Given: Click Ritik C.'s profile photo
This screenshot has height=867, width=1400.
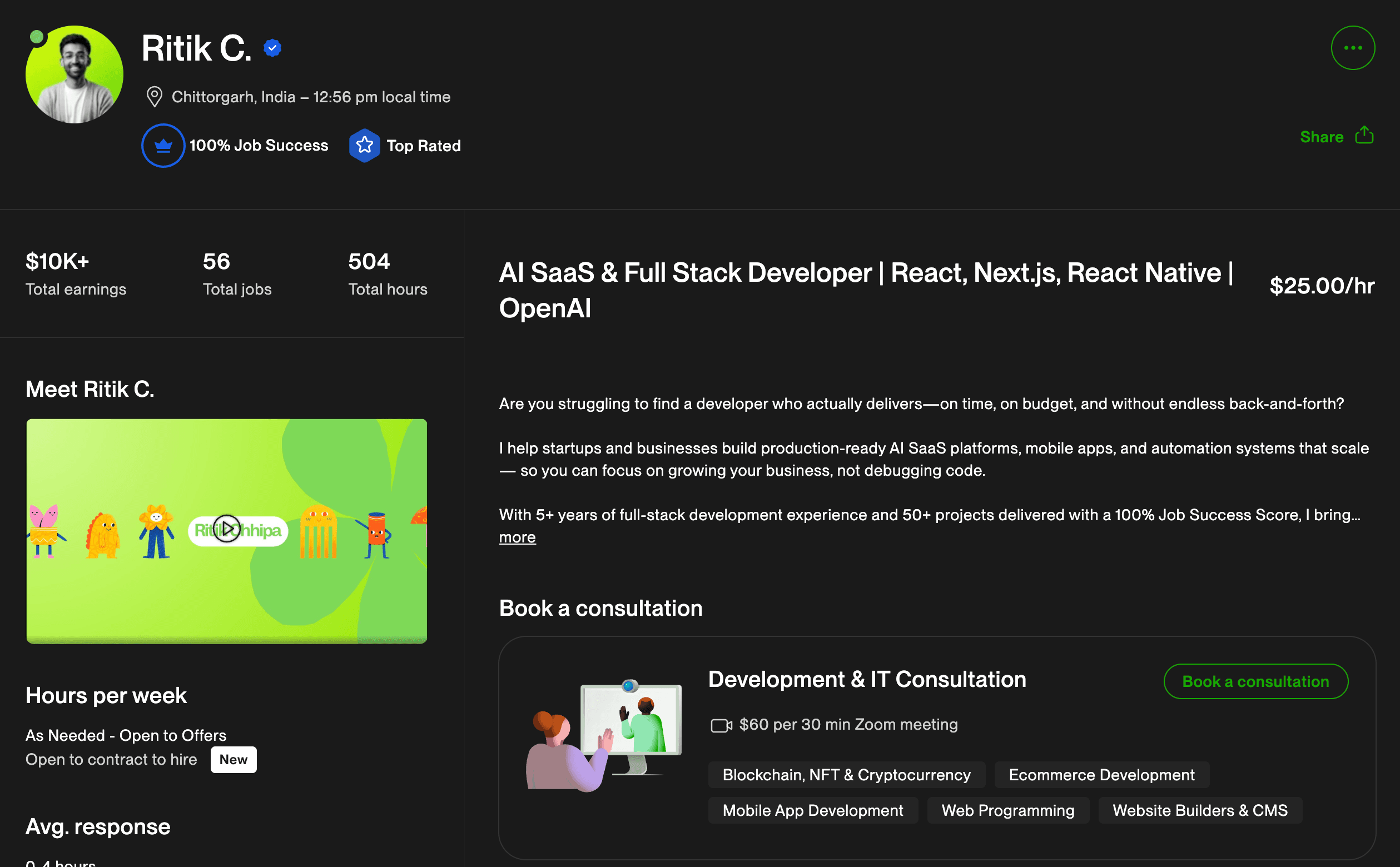Looking at the screenshot, I should pyautogui.click(x=75, y=74).
